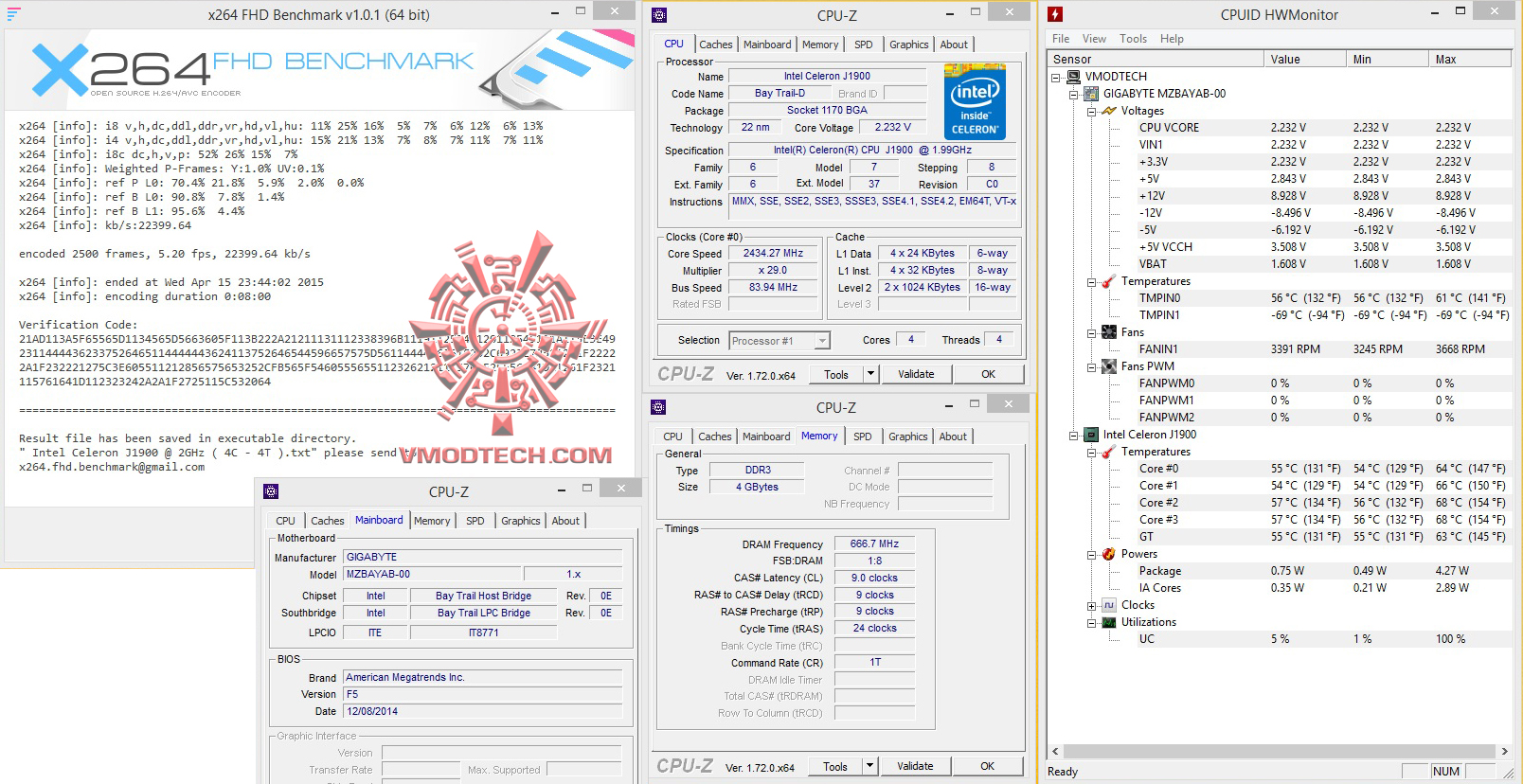This screenshot has height=784, width=1523.
Task: Open the View menu in HWMonitor
Action: [1094, 39]
